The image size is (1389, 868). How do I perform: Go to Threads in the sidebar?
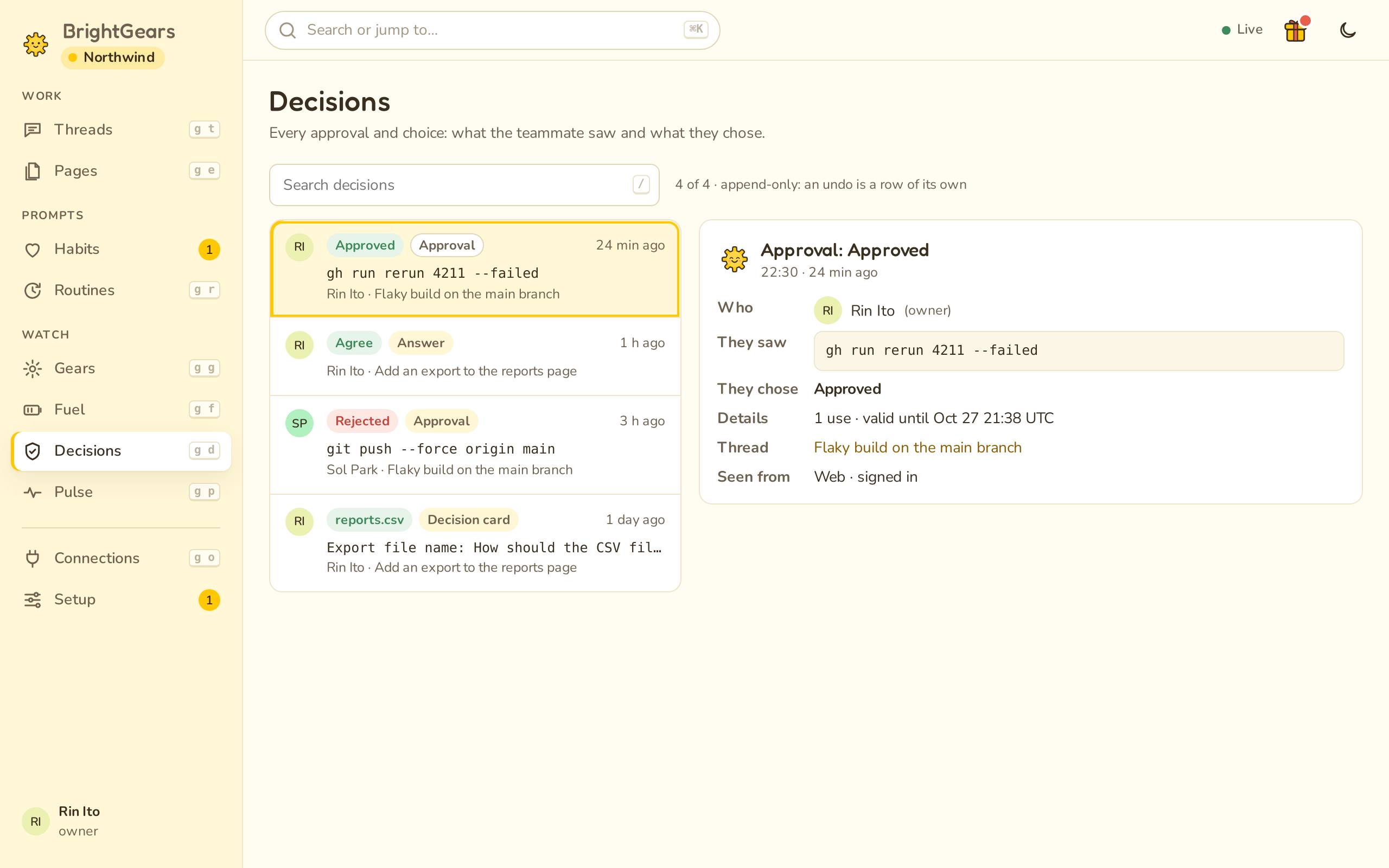pos(121,130)
